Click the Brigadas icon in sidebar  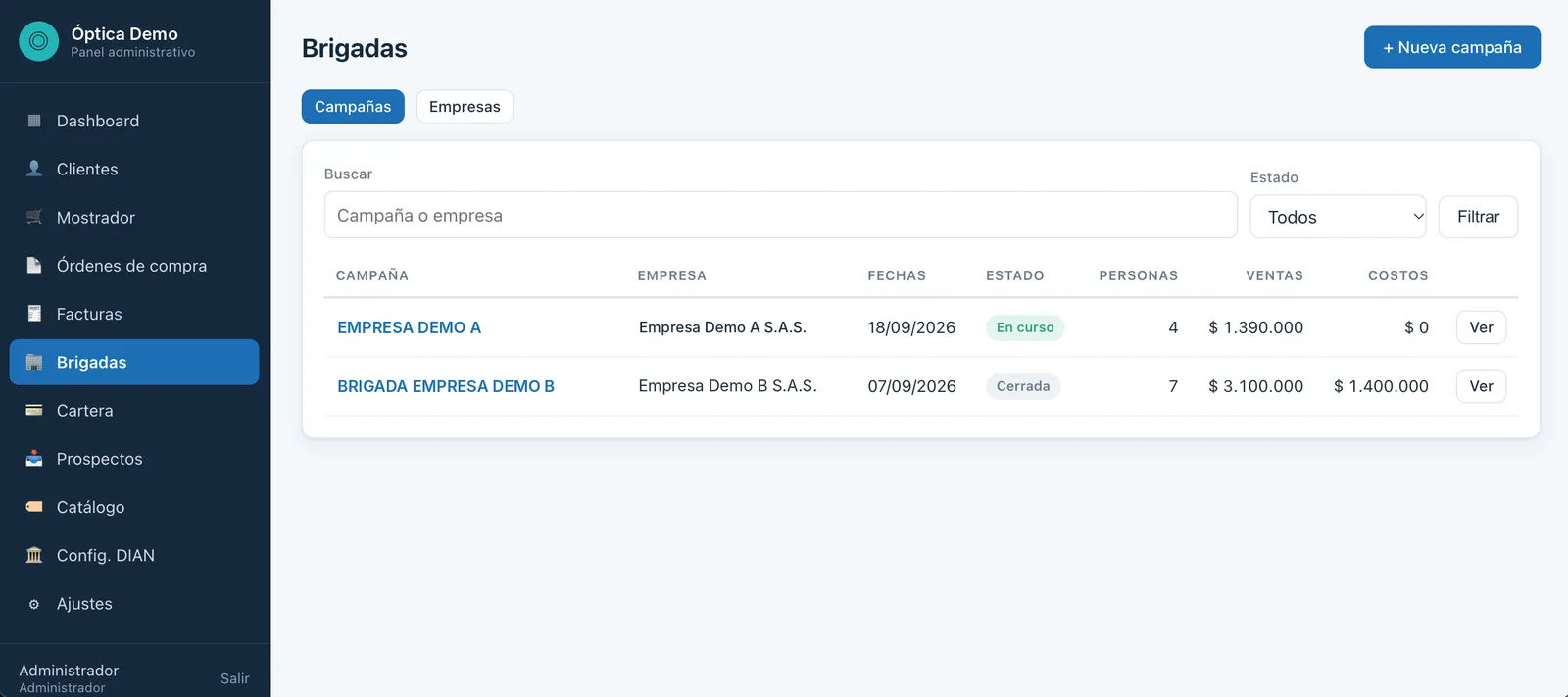click(34, 362)
